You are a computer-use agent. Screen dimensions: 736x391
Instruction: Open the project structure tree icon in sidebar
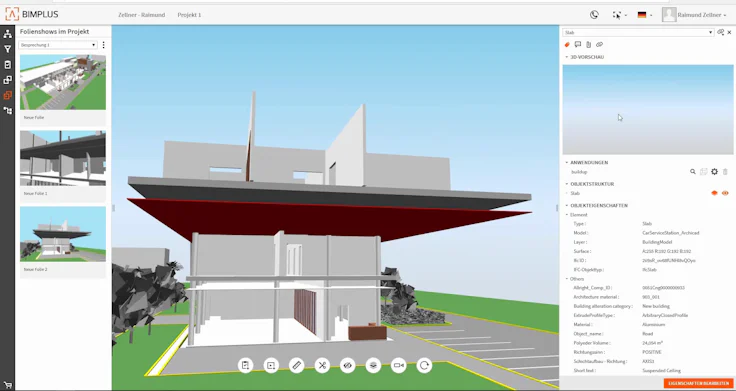pyautogui.click(x=8, y=34)
